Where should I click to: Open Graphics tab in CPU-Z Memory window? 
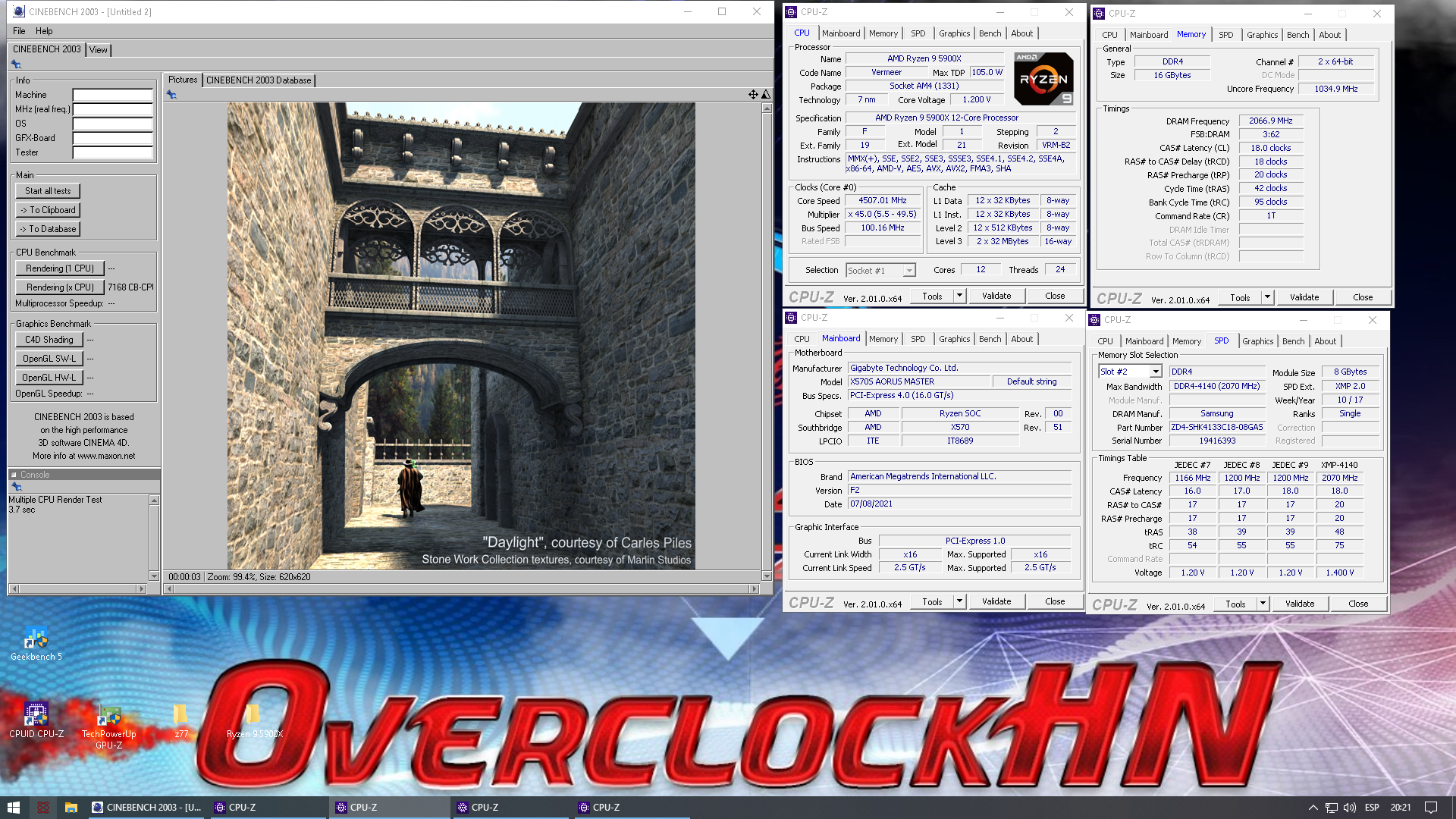point(1262,35)
